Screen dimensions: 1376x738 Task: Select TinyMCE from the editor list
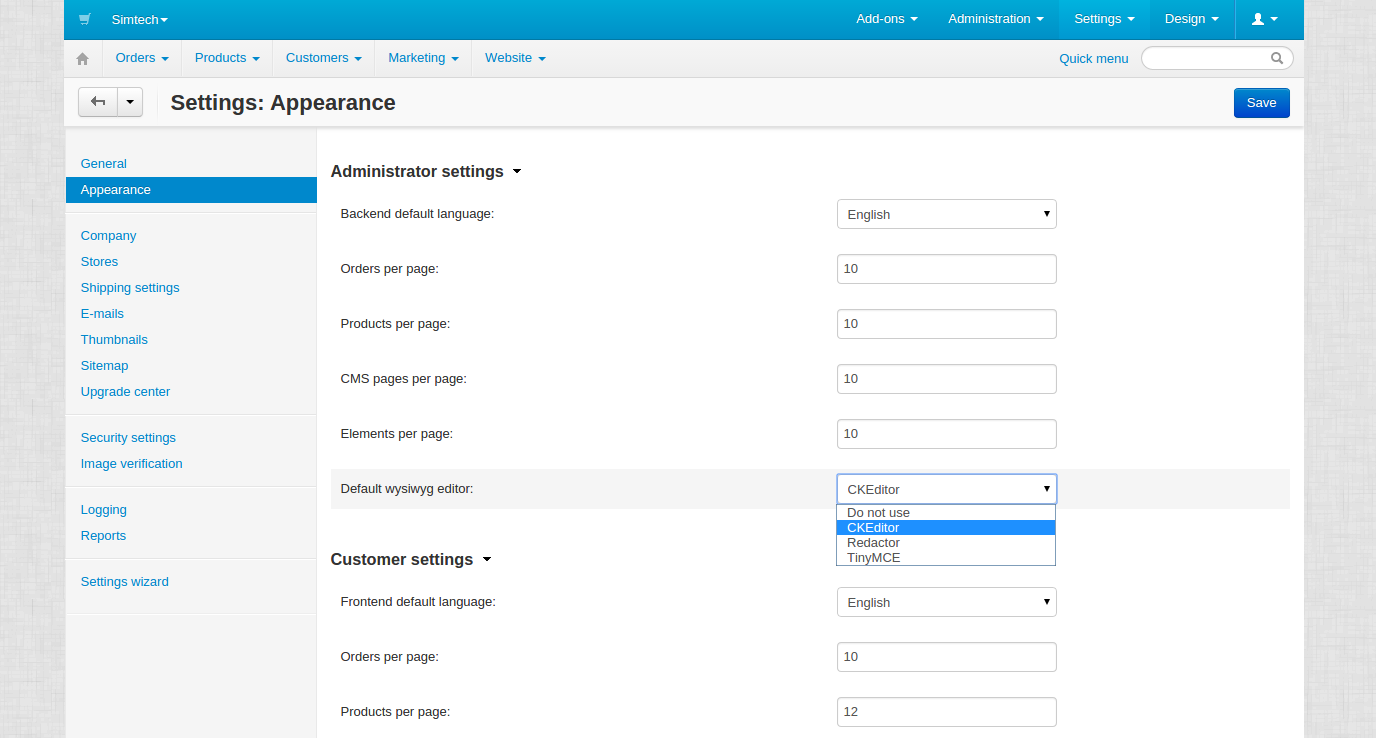[874, 558]
